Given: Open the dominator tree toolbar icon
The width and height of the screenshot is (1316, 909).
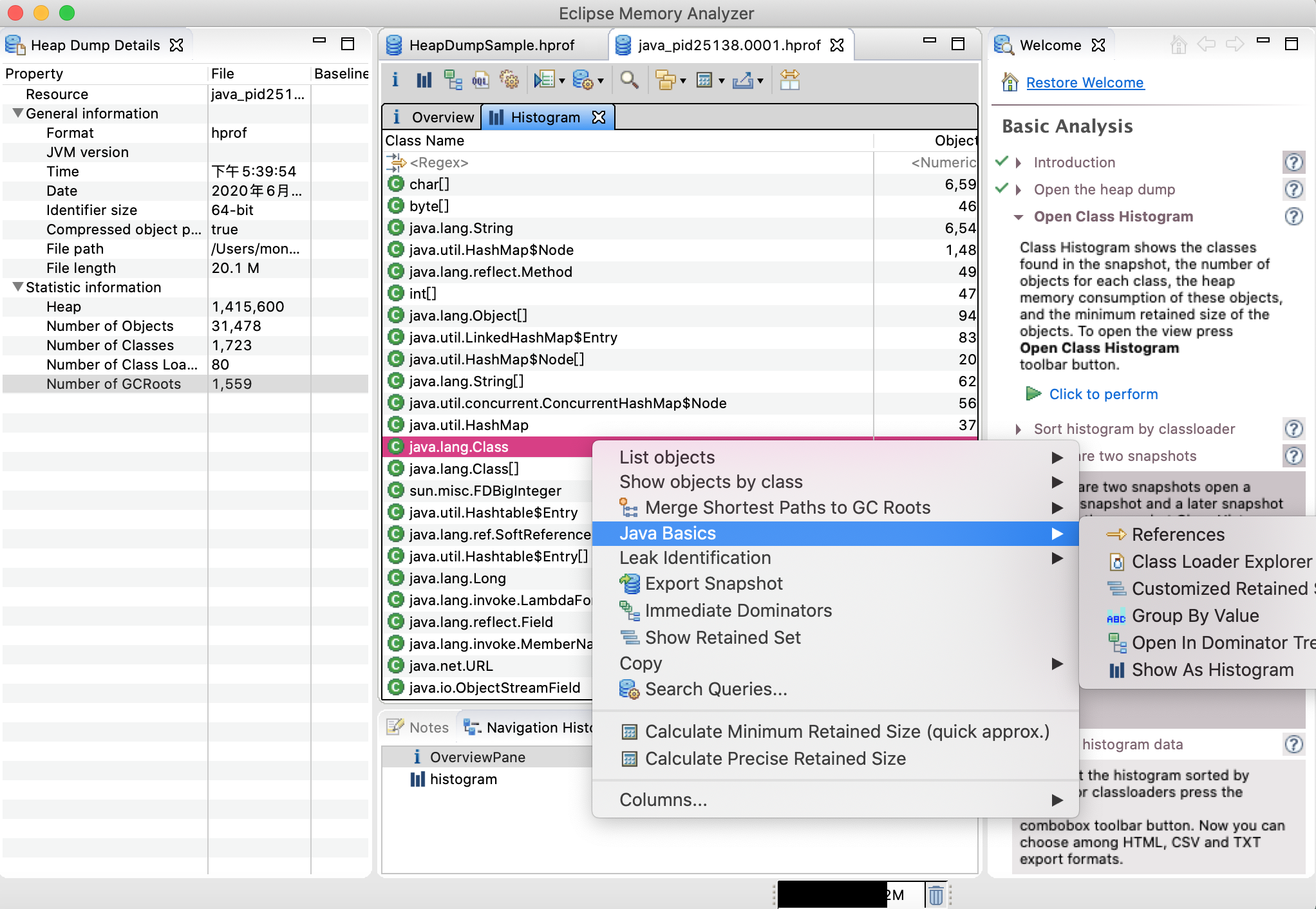Looking at the screenshot, I should point(453,80).
